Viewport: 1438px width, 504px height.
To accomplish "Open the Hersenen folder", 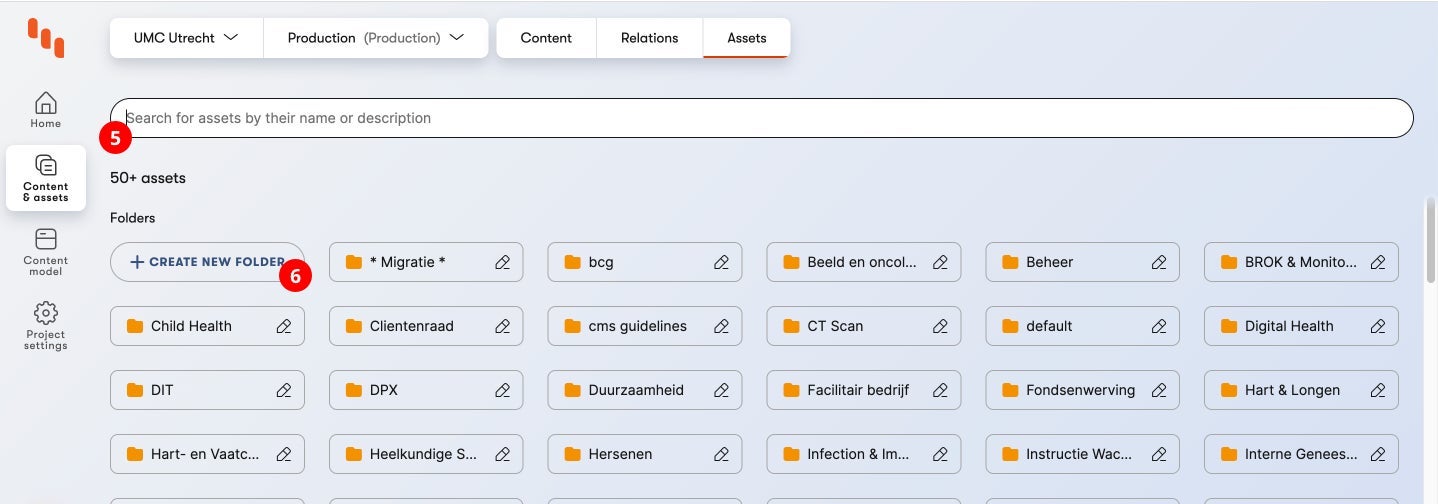I will (620, 454).
